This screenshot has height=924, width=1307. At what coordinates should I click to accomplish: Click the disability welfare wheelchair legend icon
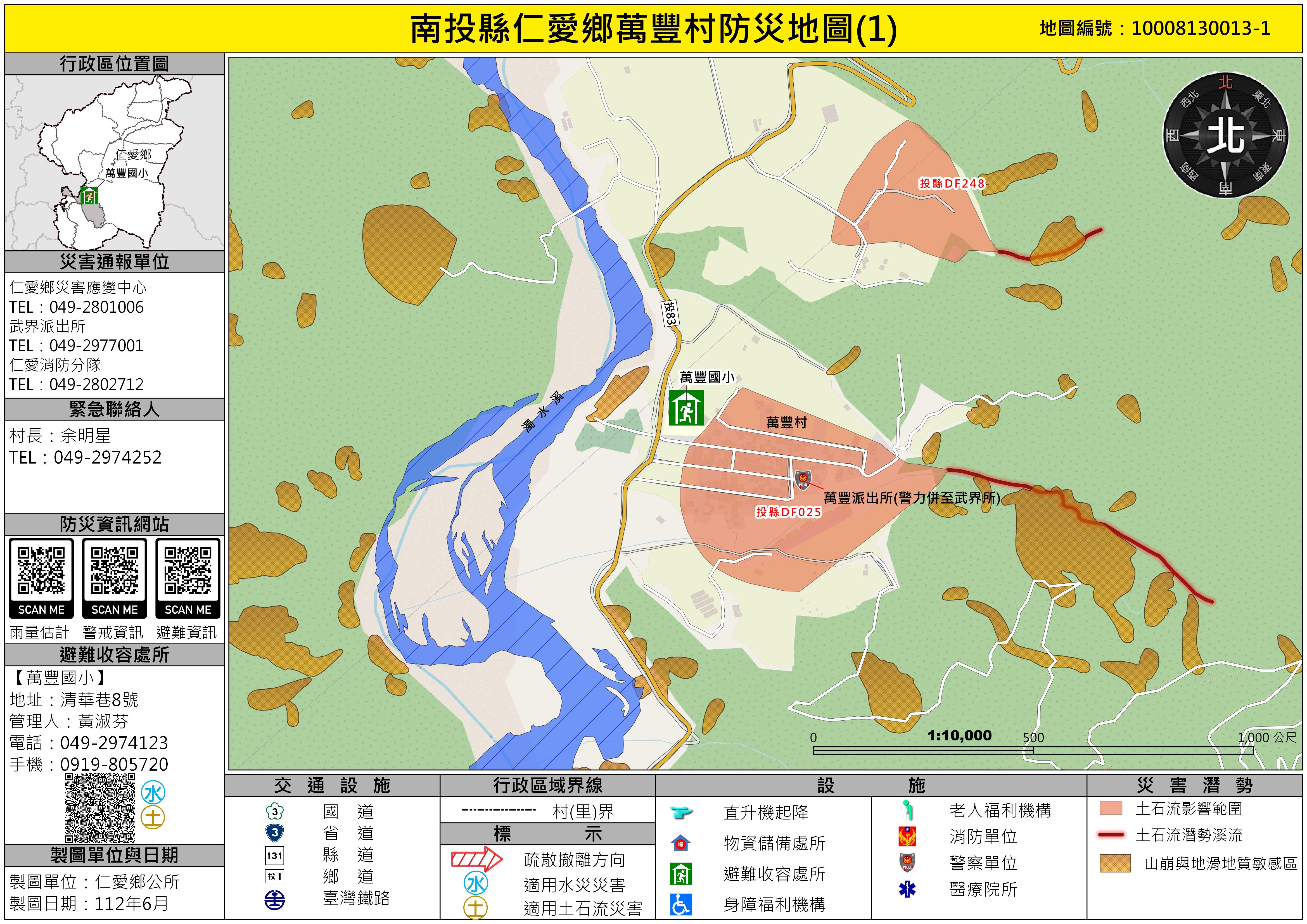tap(681, 905)
